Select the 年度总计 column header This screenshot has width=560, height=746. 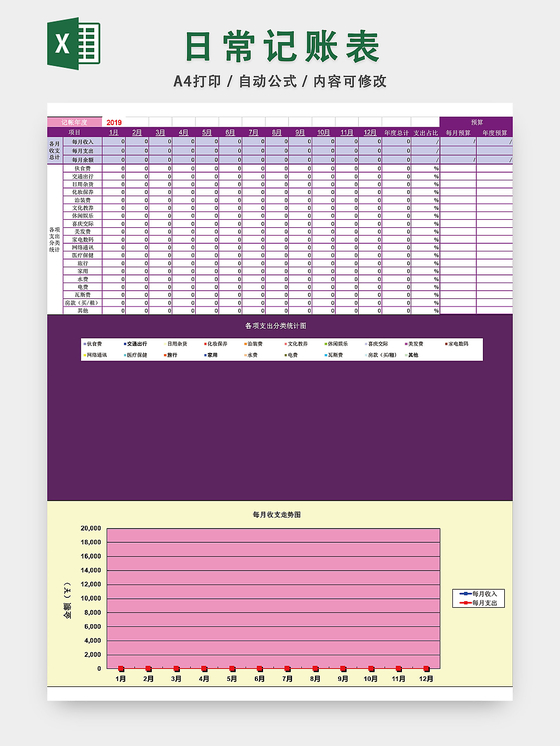coord(396,132)
